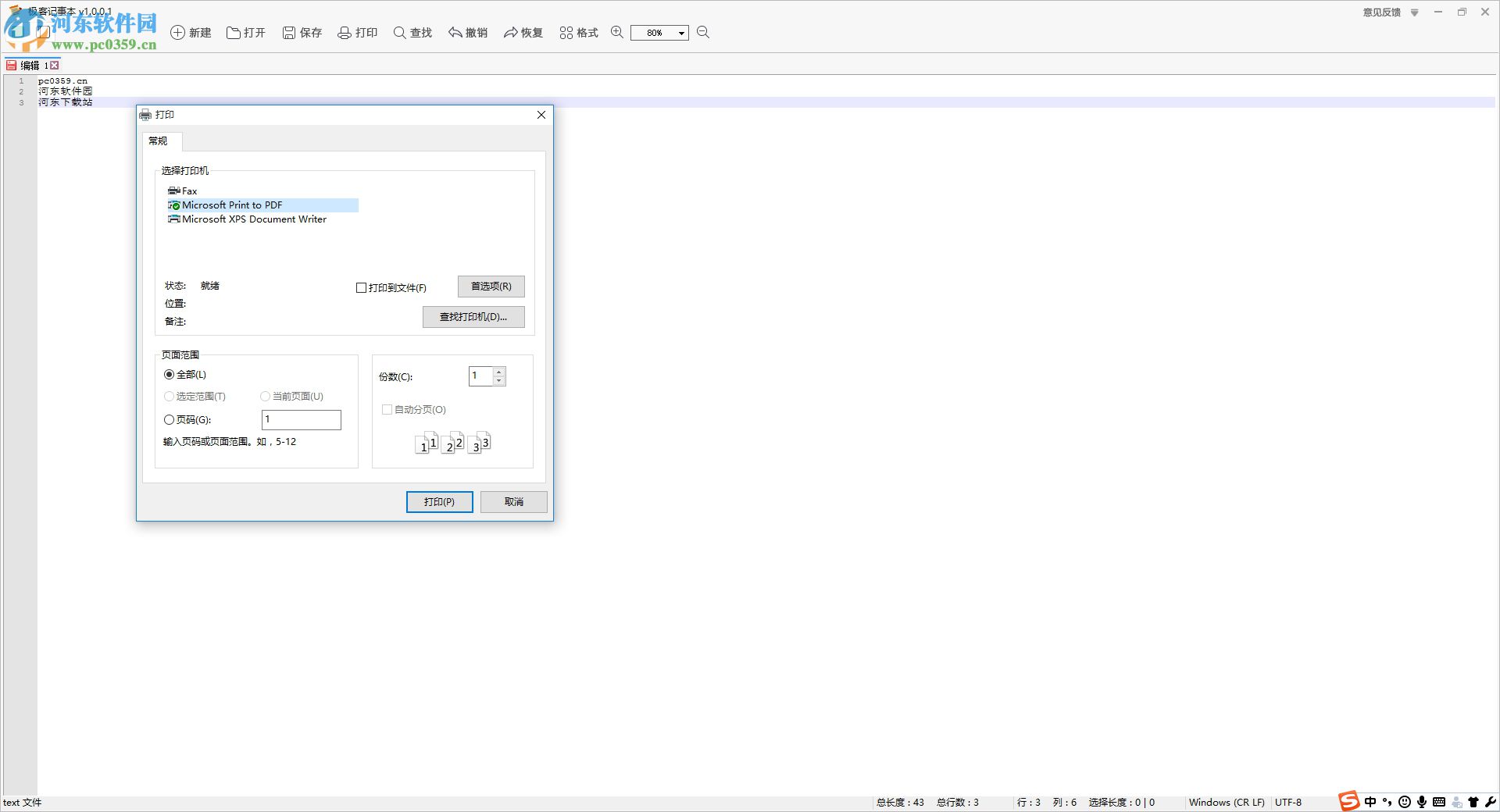Click the 河东软件园 text on line 2
Screen dimensions: 1500x812
tap(66, 91)
